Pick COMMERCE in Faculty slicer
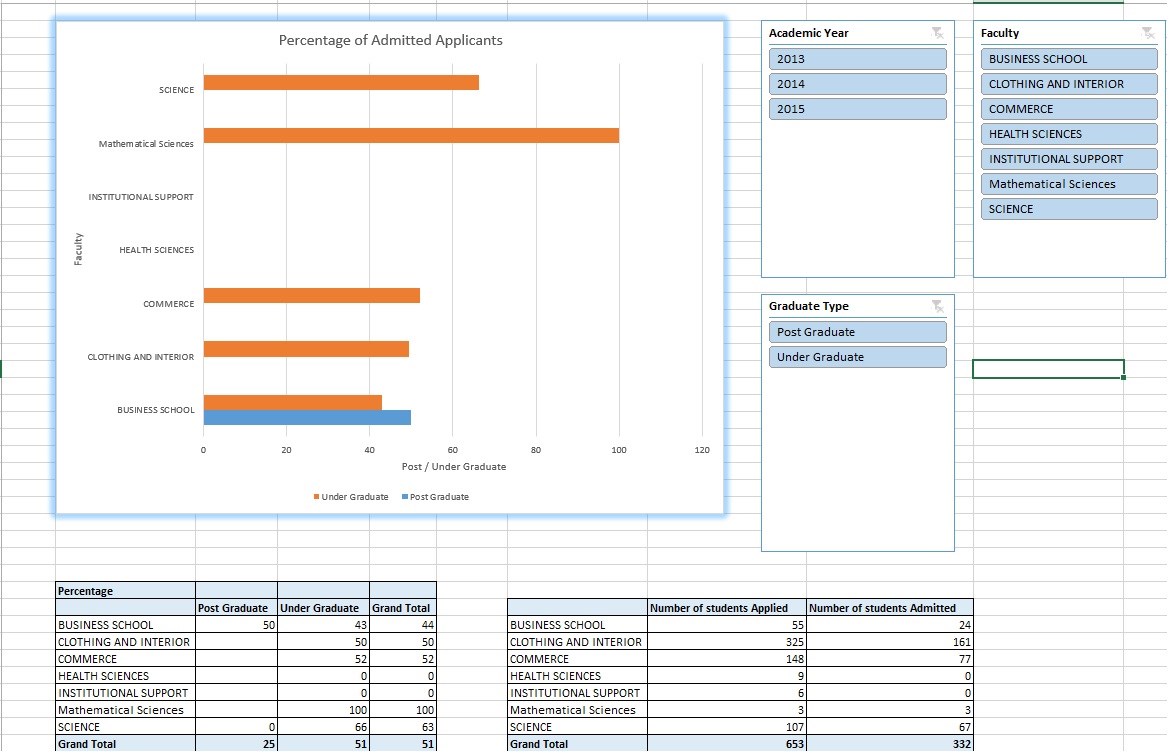Viewport: 1170px width, 754px height. (1068, 109)
